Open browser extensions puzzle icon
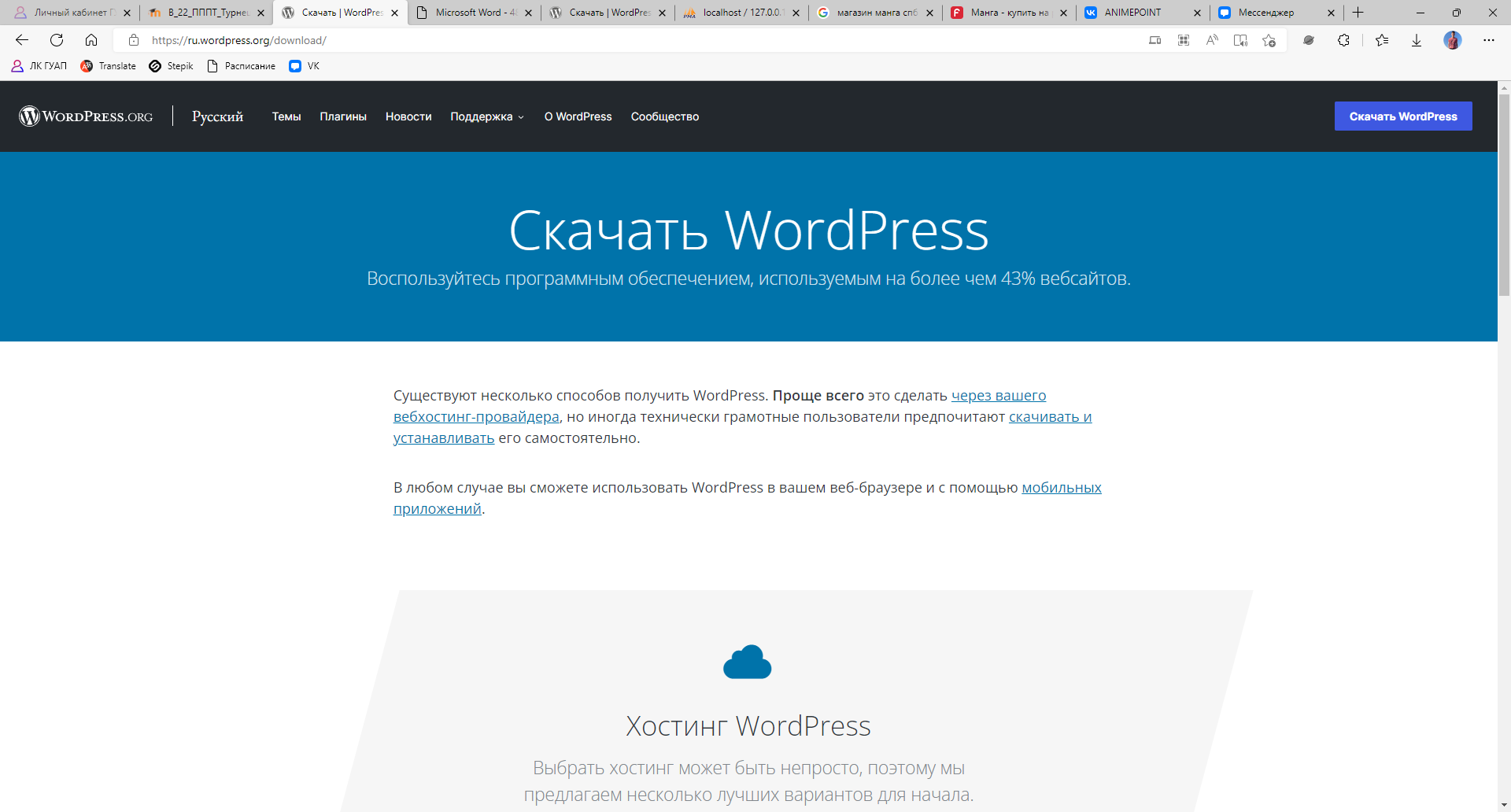Viewport: 1511px width, 812px height. pos(1343,40)
